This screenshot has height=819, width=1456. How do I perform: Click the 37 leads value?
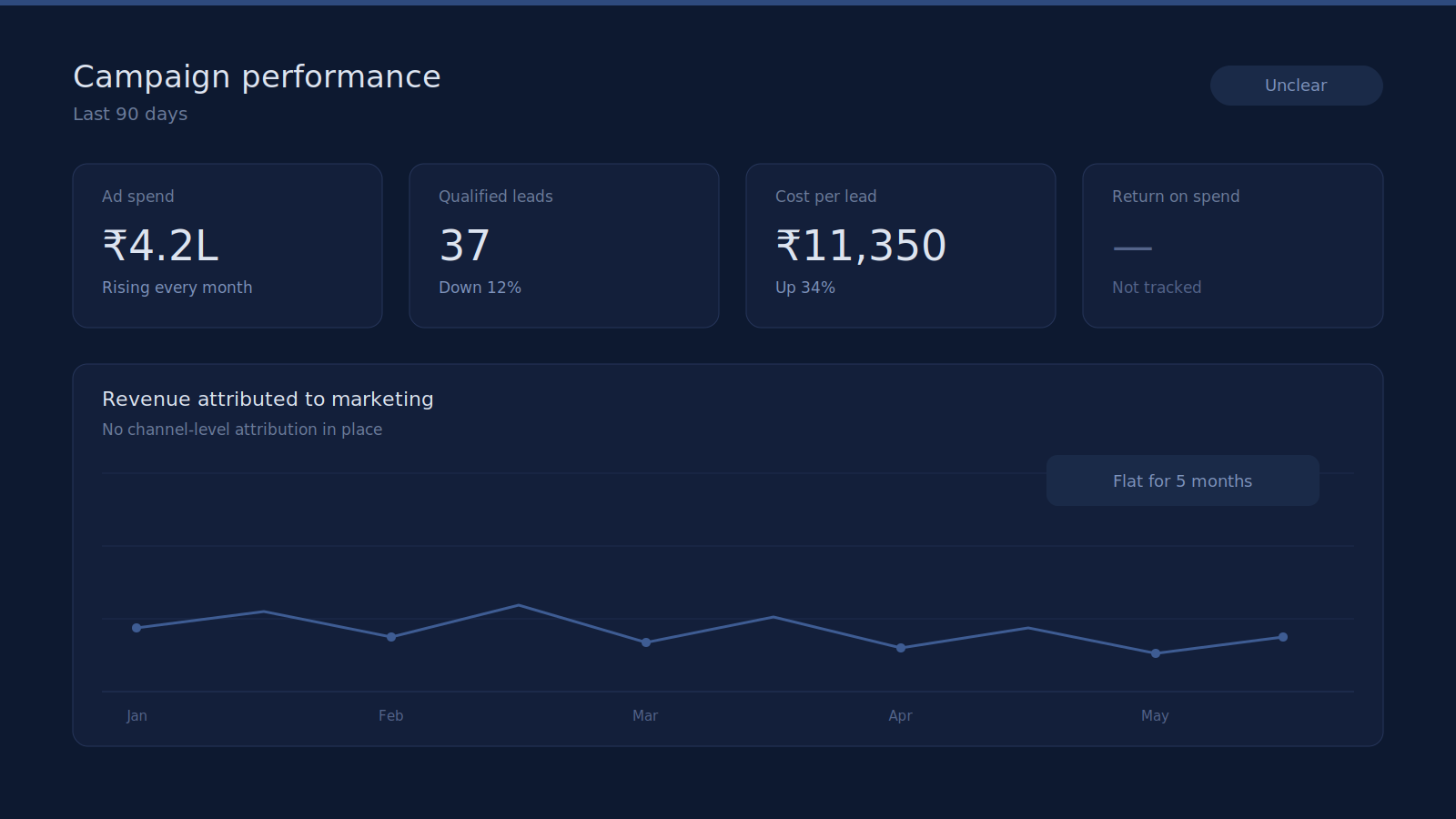coord(464,246)
